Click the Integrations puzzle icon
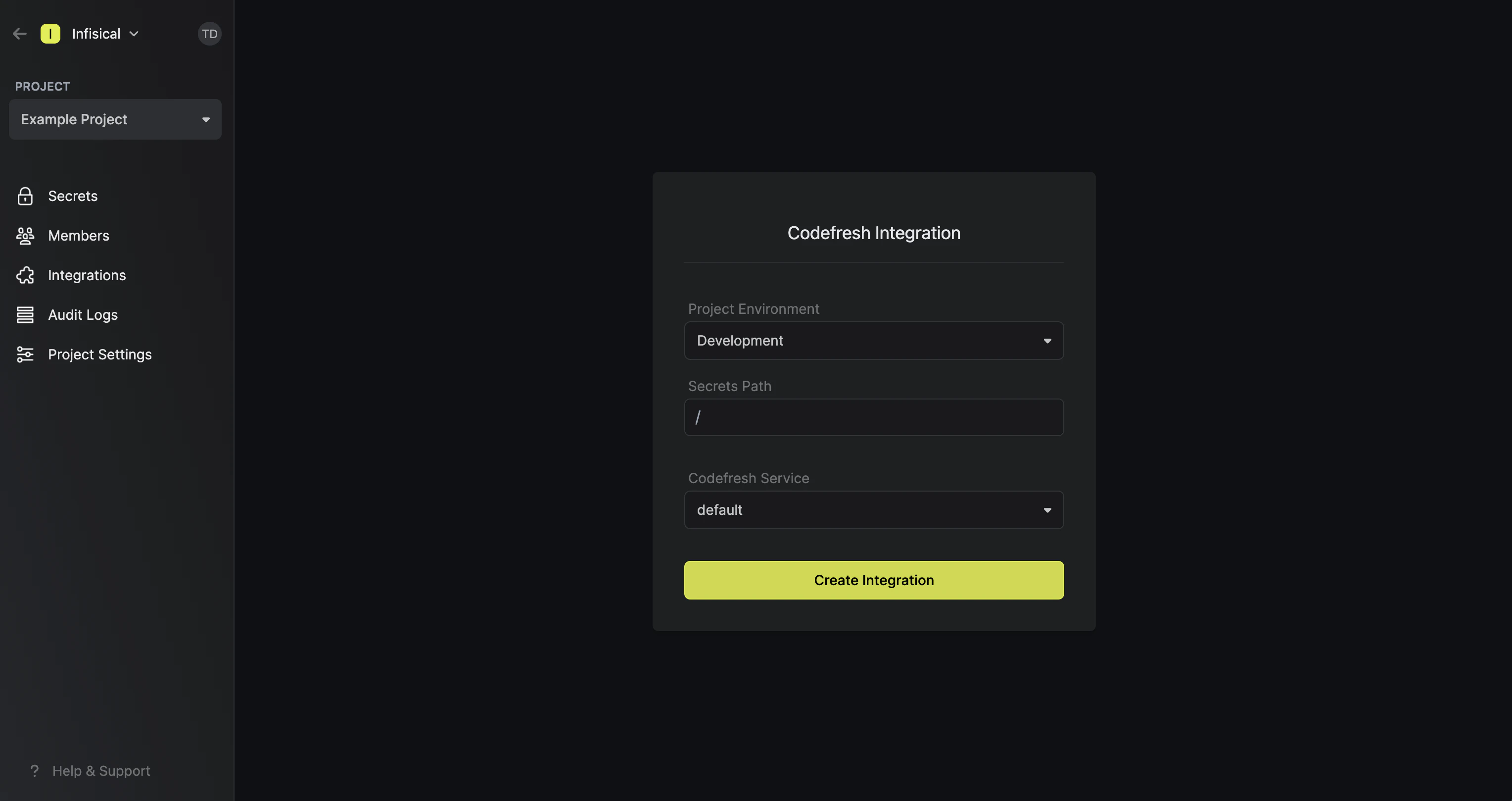 coord(25,275)
